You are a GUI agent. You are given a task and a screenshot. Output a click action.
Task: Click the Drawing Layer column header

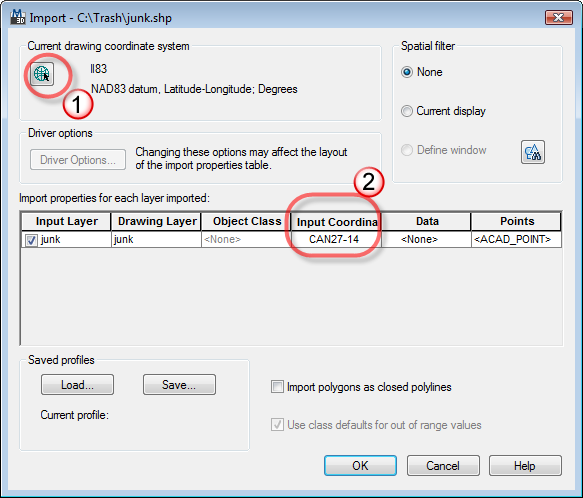157,221
